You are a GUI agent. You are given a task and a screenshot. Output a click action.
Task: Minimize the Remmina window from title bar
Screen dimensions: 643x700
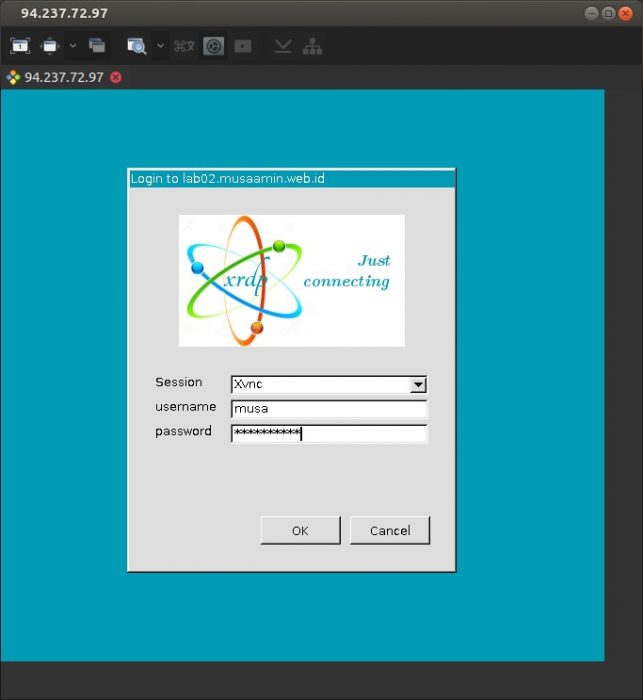(x=592, y=13)
